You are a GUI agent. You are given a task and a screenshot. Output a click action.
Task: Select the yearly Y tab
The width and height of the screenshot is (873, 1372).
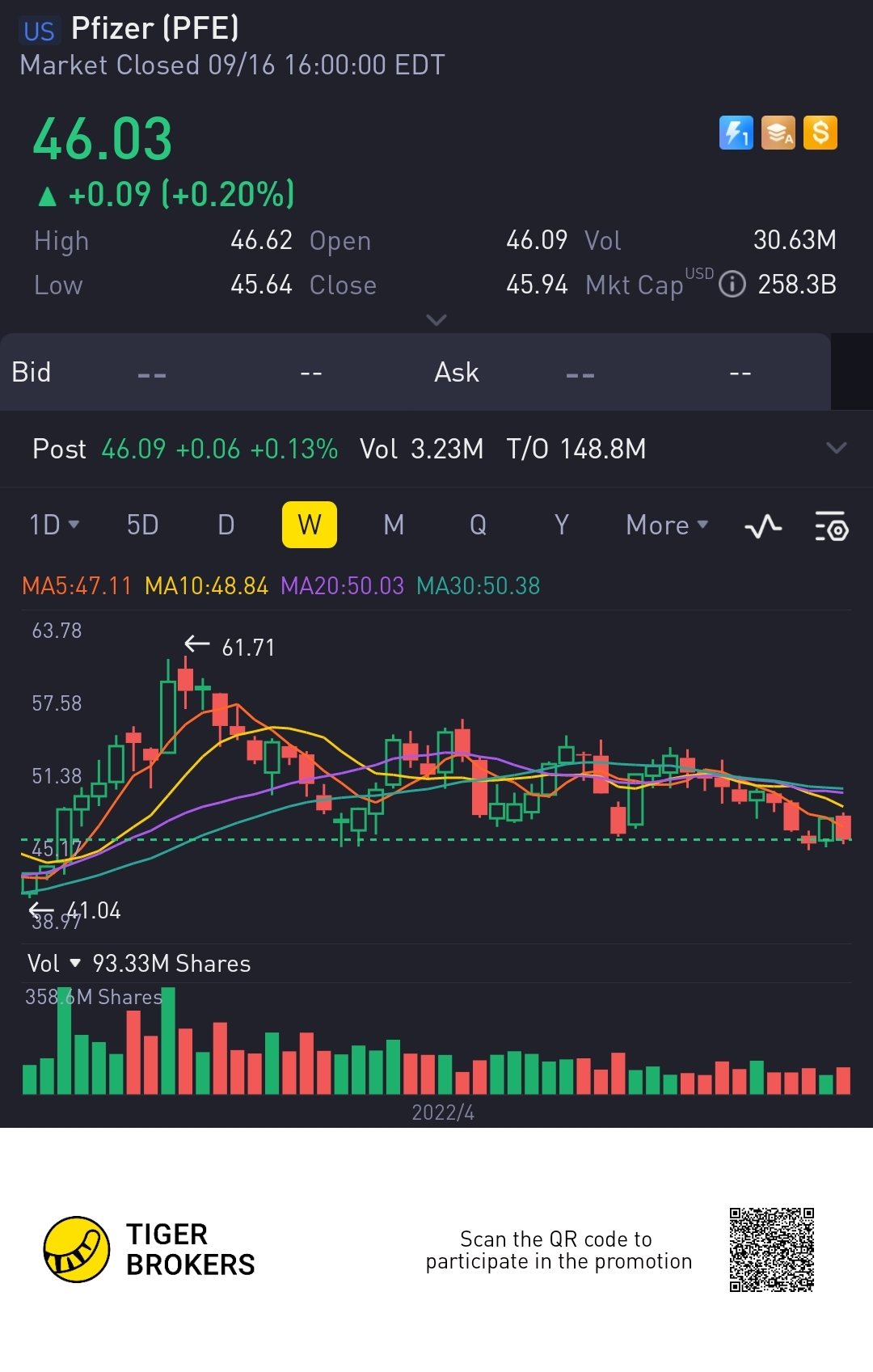562,526
